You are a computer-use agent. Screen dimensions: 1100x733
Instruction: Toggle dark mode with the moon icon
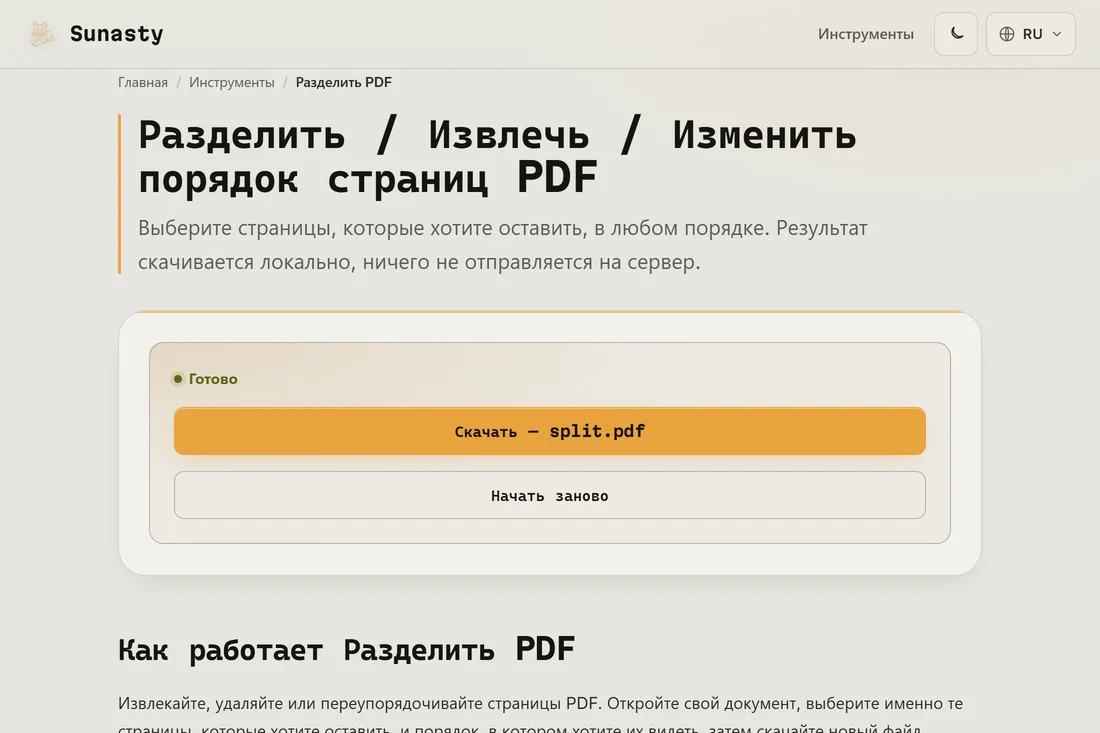click(955, 34)
